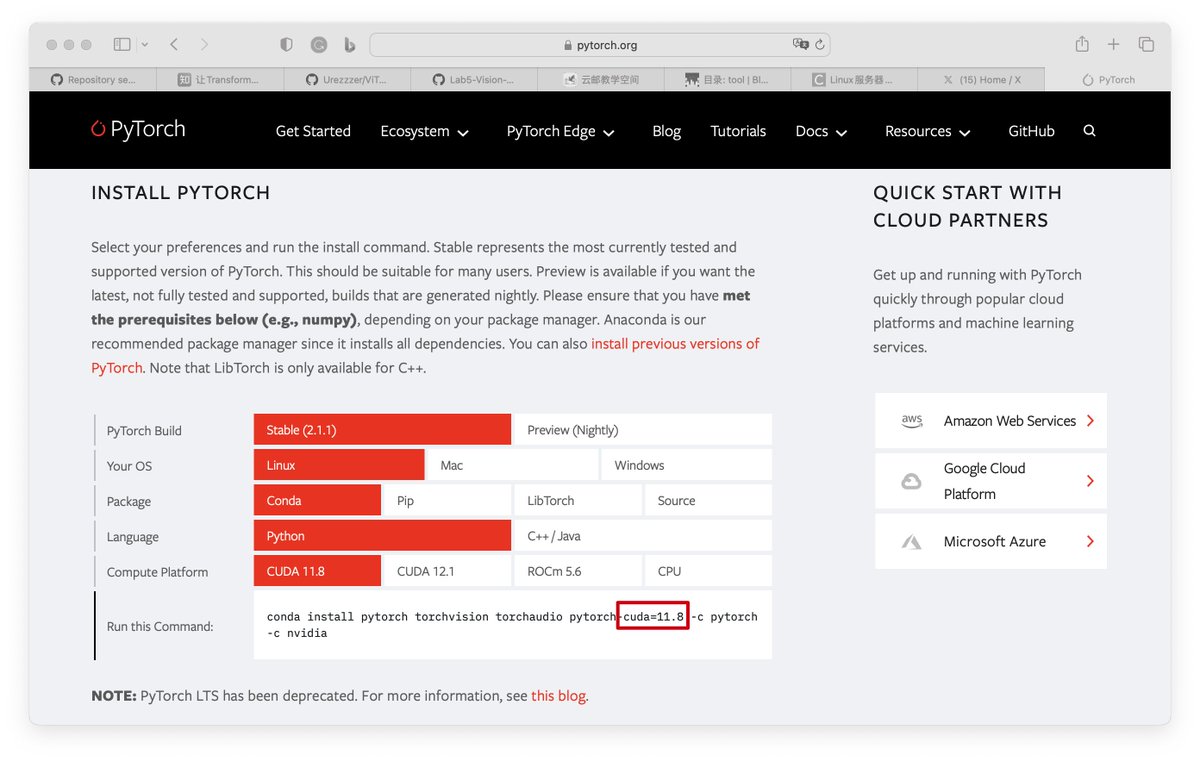This screenshot has height=761, width=1200.
Task: Open the 'this blog' link
Action: [x=558, y=696]
